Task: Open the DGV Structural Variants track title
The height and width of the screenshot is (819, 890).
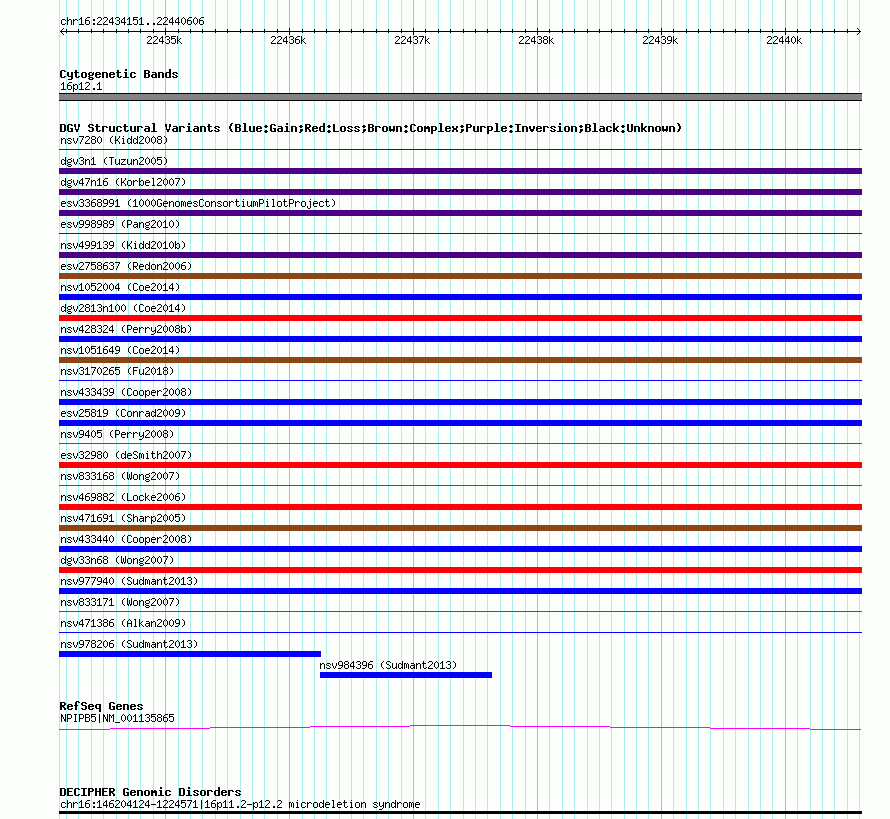Action: point(371,128)
